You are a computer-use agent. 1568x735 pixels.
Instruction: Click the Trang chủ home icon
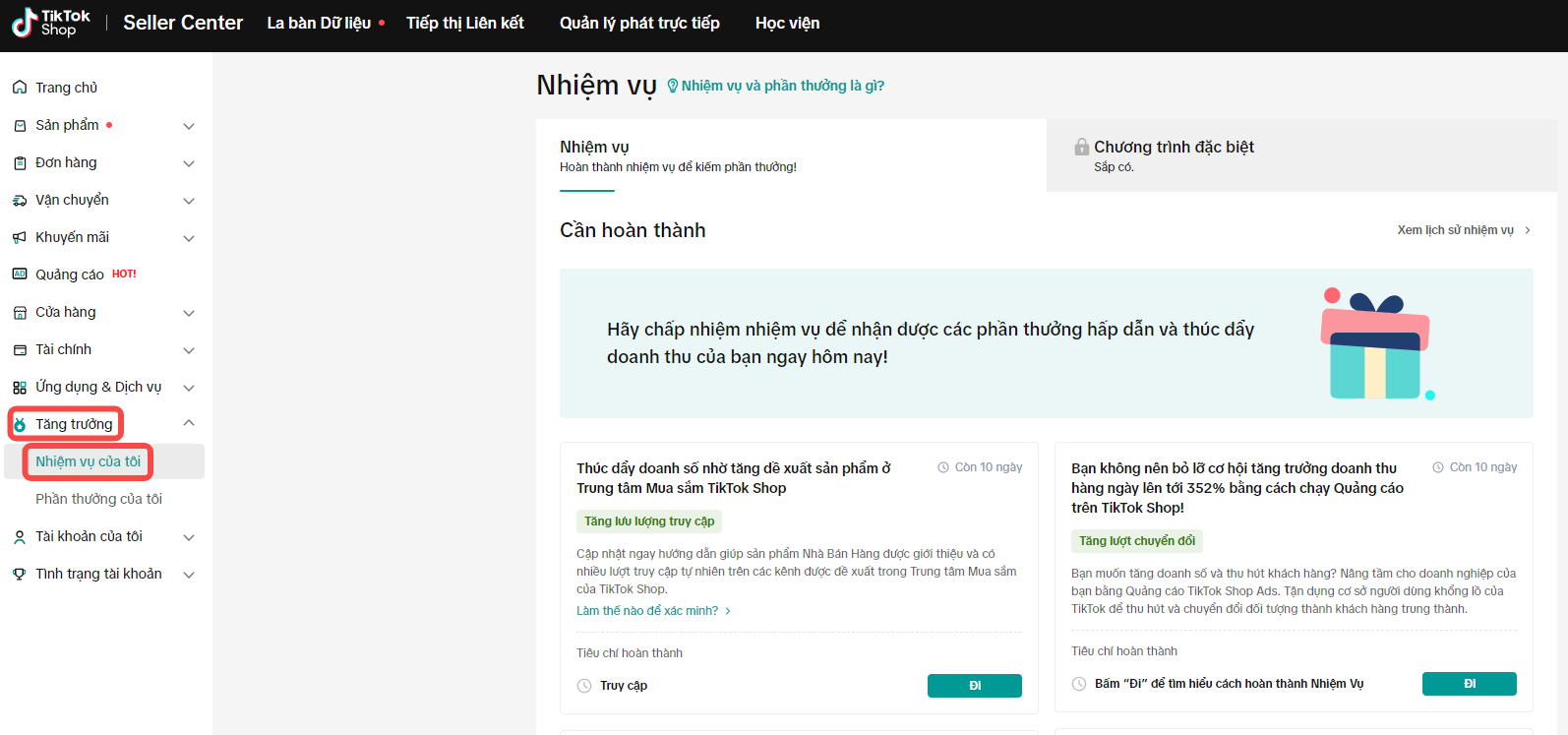pyautogui.click(x=20, y=88)
